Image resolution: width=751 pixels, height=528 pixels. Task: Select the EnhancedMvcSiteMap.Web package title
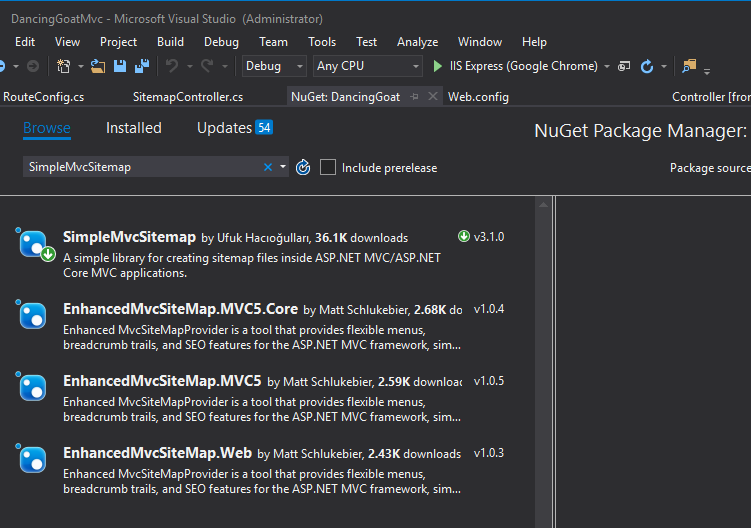coord(158,453)
